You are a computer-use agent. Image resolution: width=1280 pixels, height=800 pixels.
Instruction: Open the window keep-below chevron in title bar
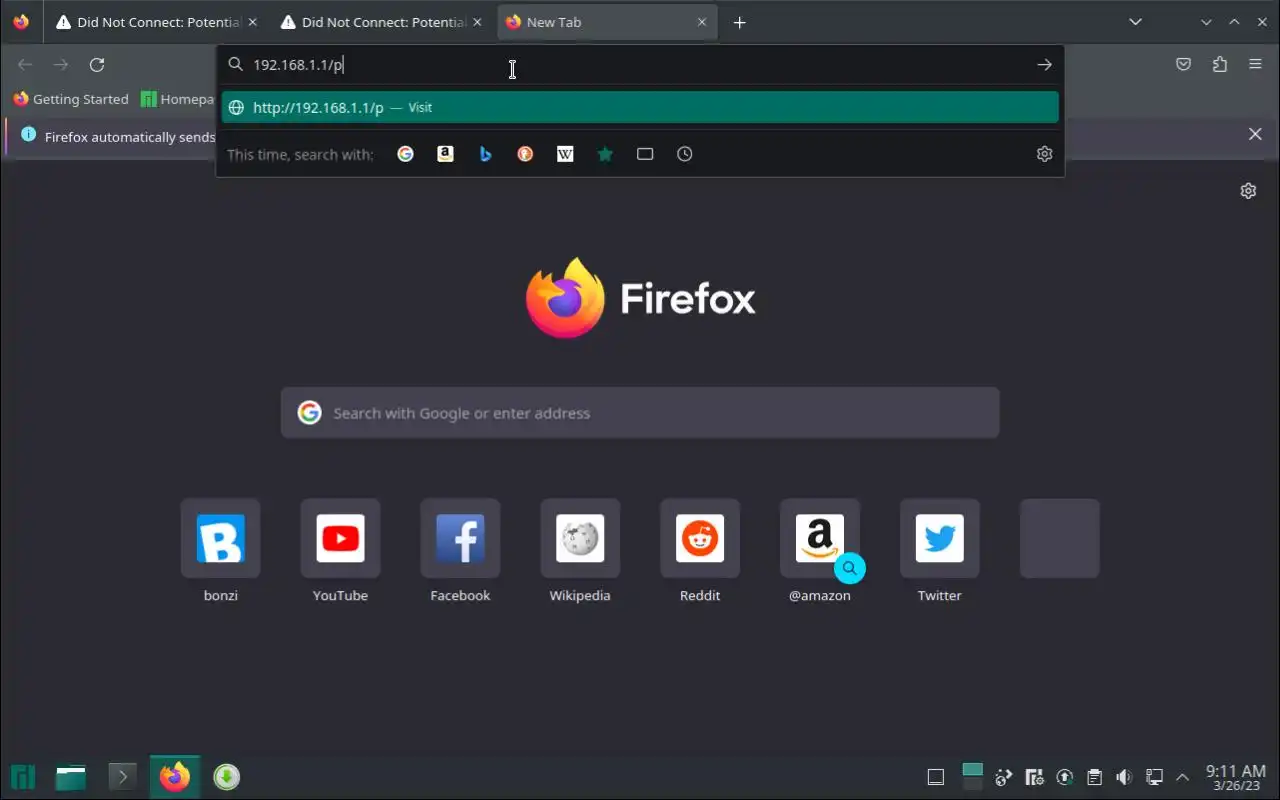(1206, 22)
